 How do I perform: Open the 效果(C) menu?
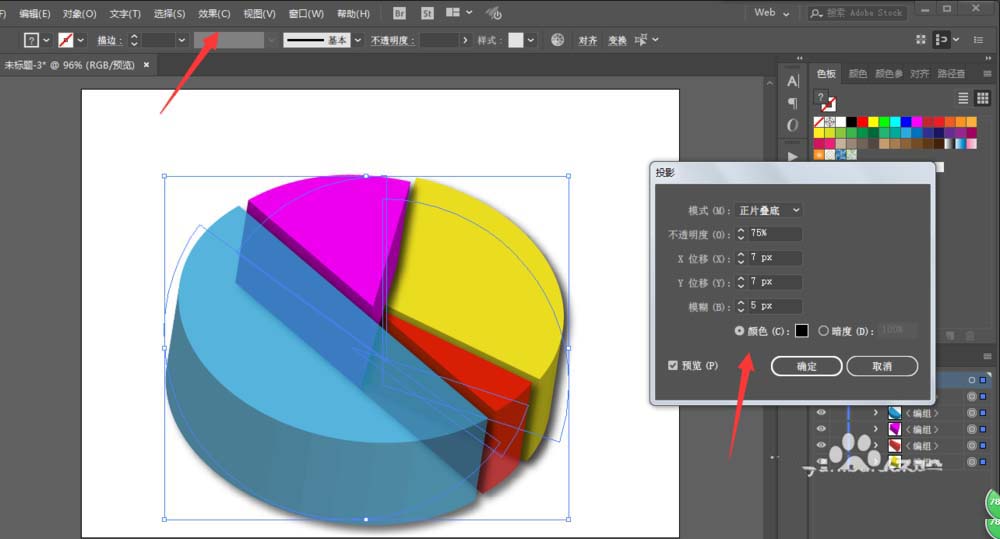pos(214,13)
